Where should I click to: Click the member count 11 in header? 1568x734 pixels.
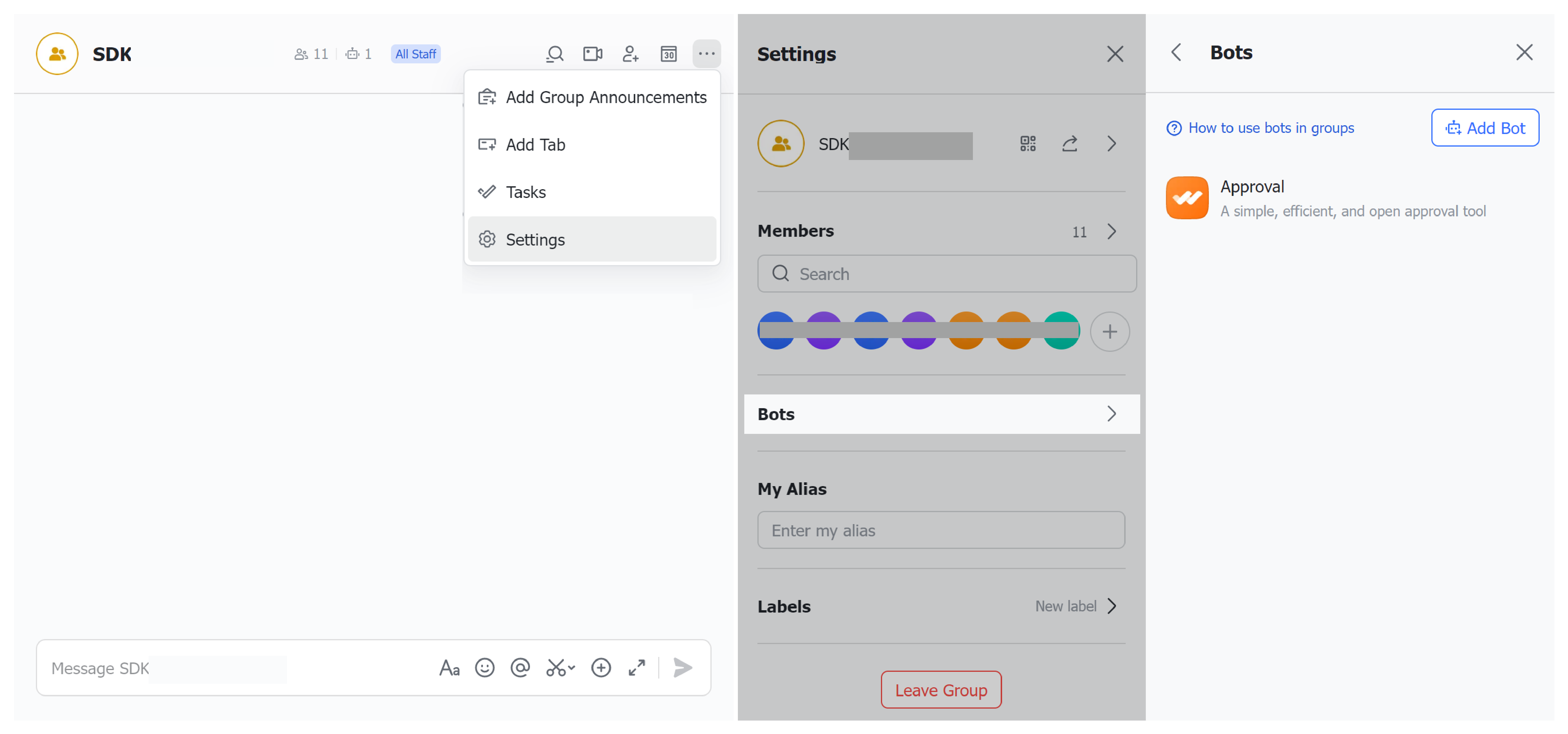pyautogui.click(x=311, y=54)
